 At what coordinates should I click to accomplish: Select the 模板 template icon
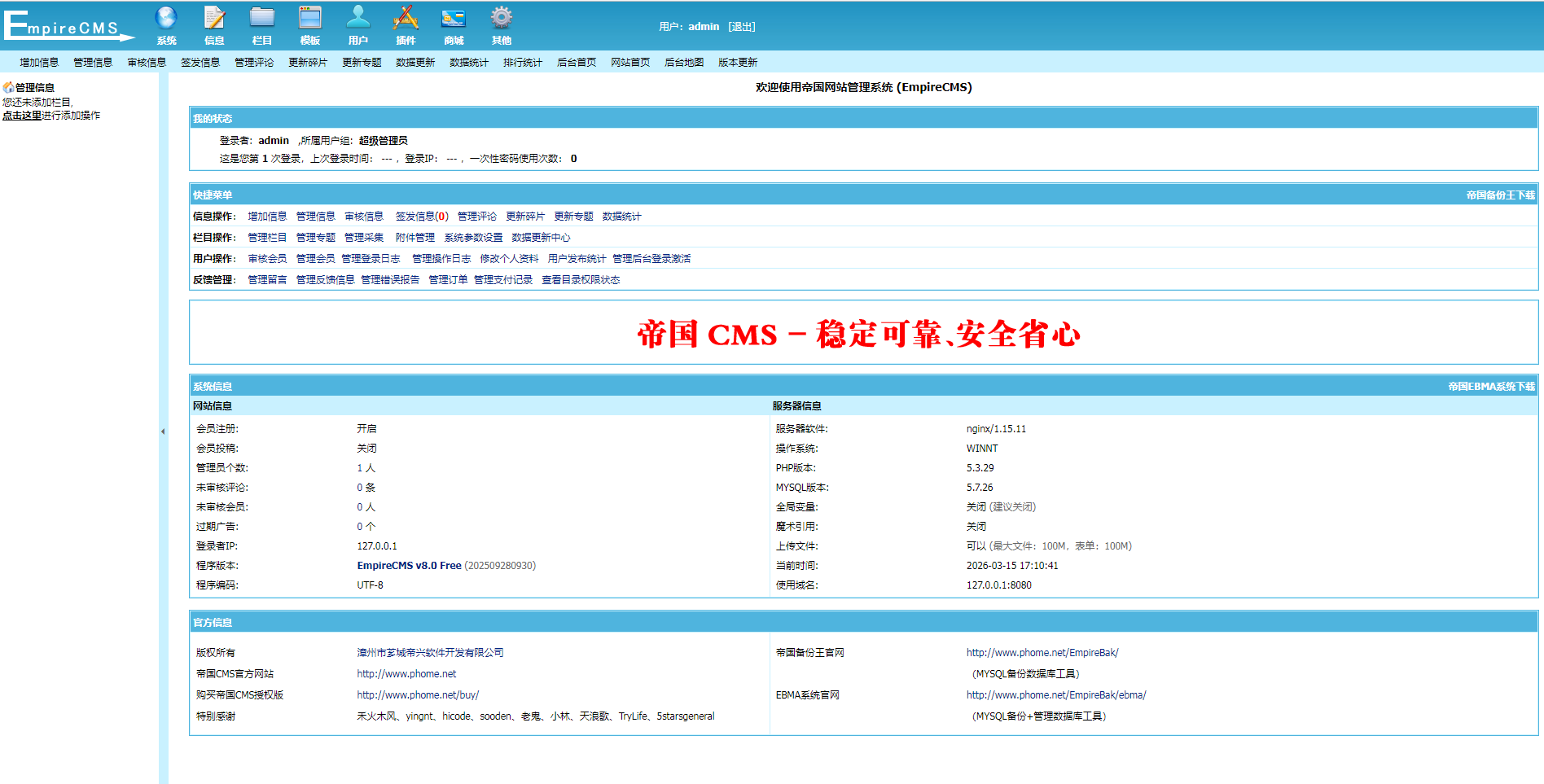click(x=310, y=19)
